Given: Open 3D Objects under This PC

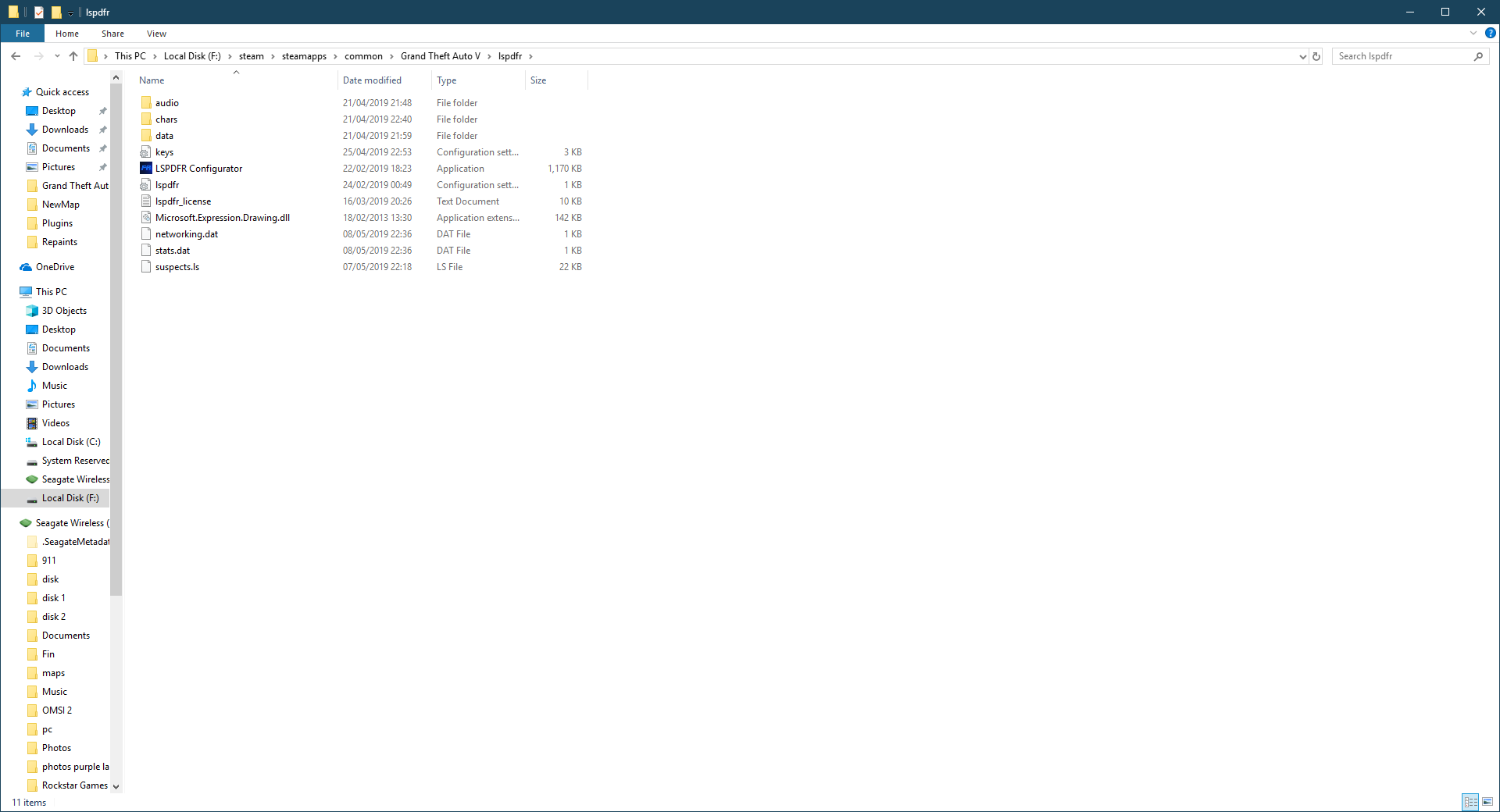Looking at the screenshot, I should (64, 311).
